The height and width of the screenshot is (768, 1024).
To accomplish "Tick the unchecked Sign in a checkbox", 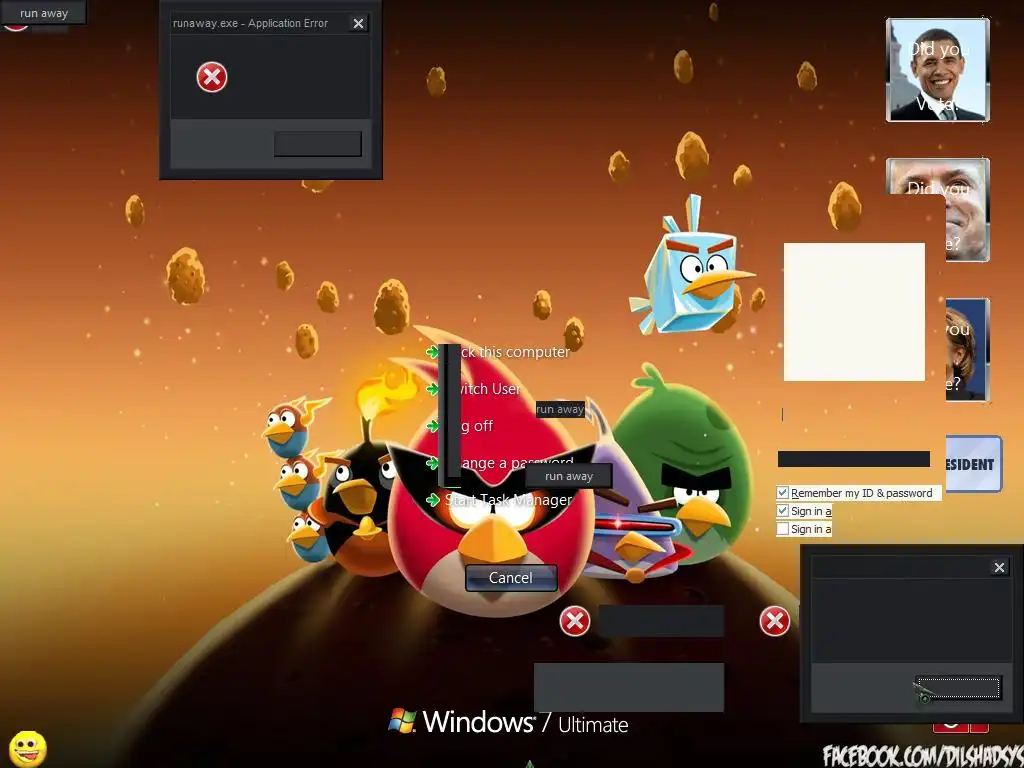I will pos(782,529).
